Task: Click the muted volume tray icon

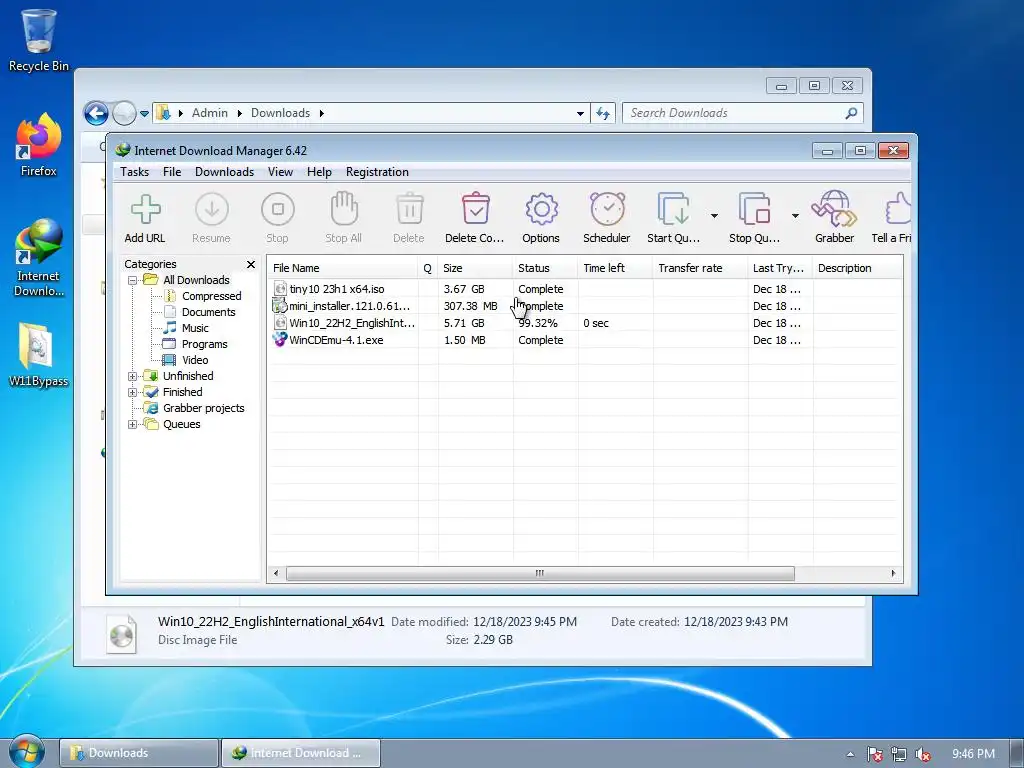Action: (923, 754)
